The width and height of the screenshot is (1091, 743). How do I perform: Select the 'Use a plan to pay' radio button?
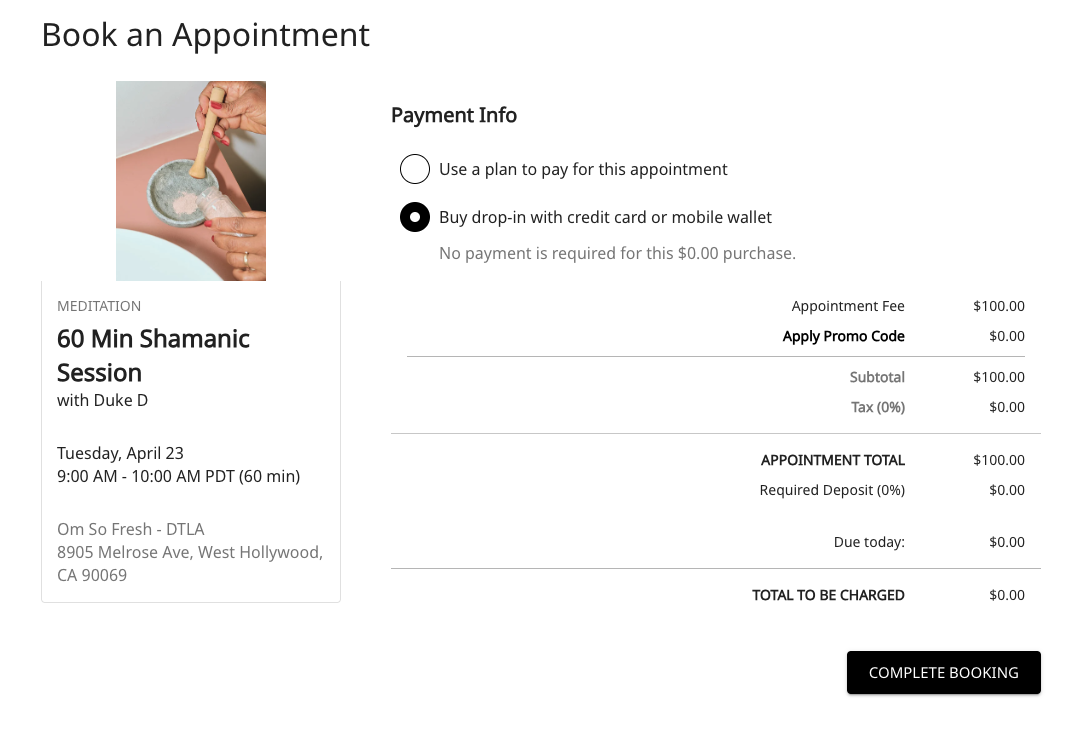tap(415, 169)
